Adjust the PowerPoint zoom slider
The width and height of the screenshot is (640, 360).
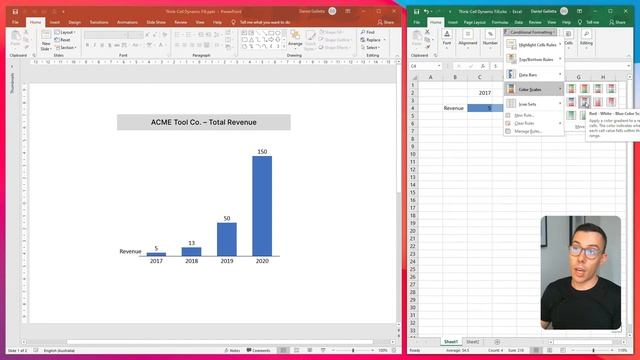click(x=353, y=351)
